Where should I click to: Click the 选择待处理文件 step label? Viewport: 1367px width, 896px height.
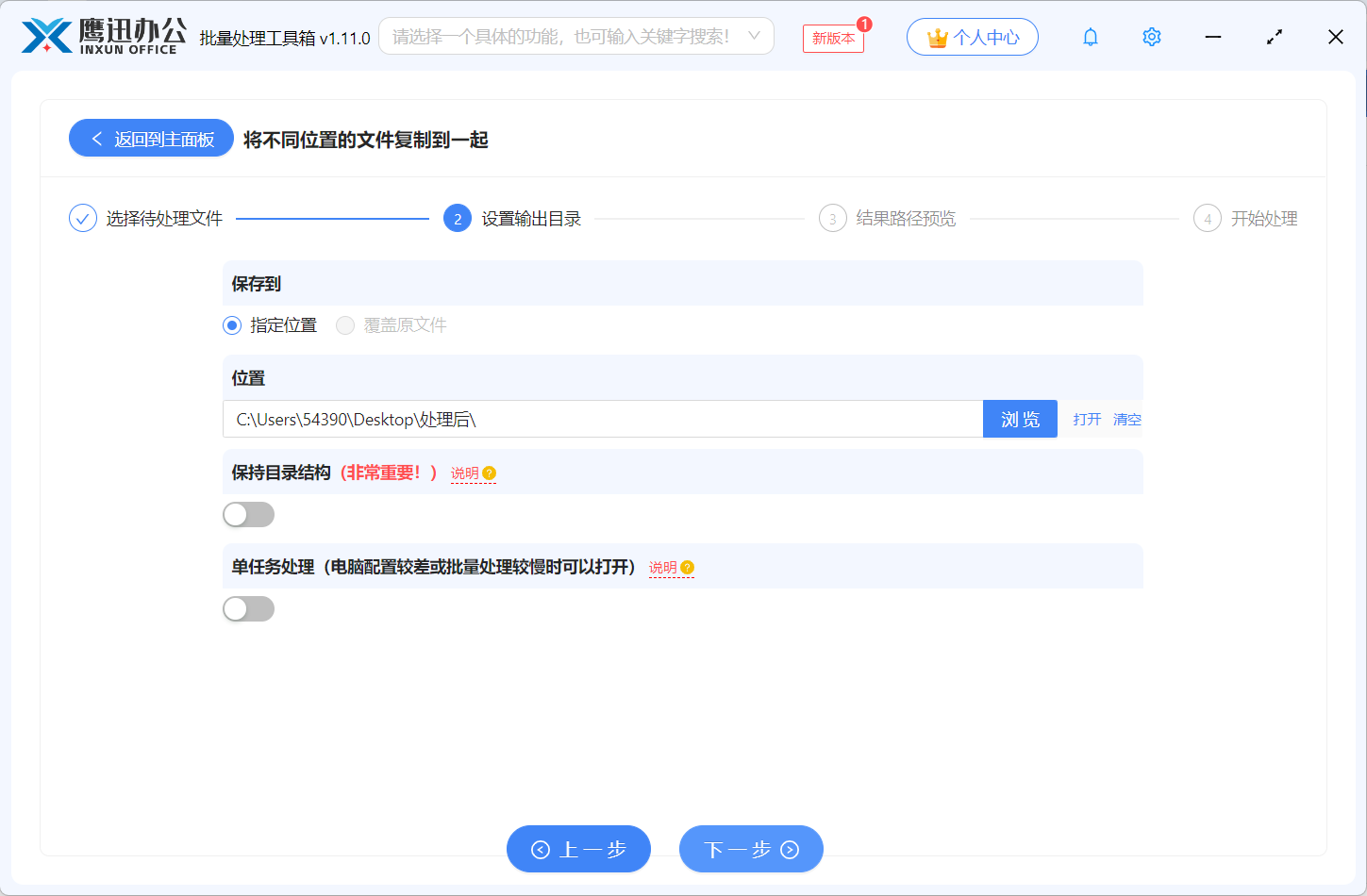click(164, 219)
